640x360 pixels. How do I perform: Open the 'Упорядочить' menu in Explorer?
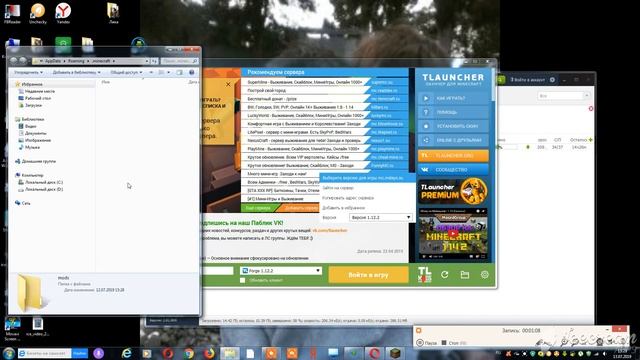coord(28,73)
